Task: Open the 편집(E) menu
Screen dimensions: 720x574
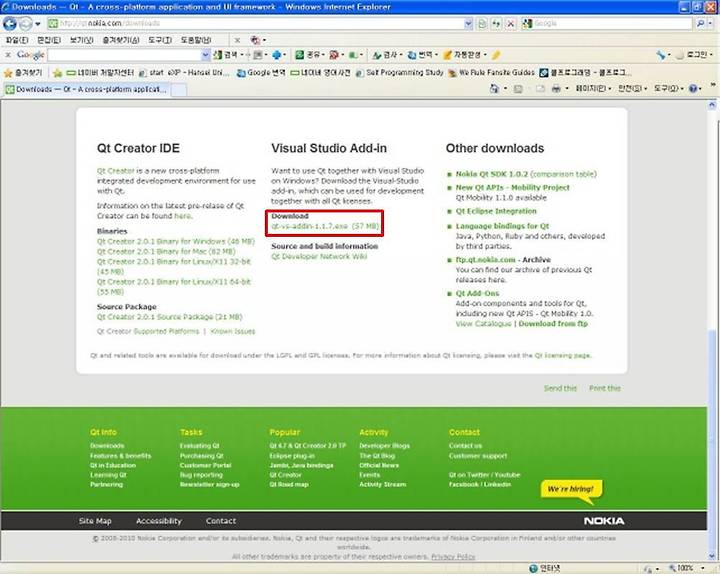Action: (49, 40)
